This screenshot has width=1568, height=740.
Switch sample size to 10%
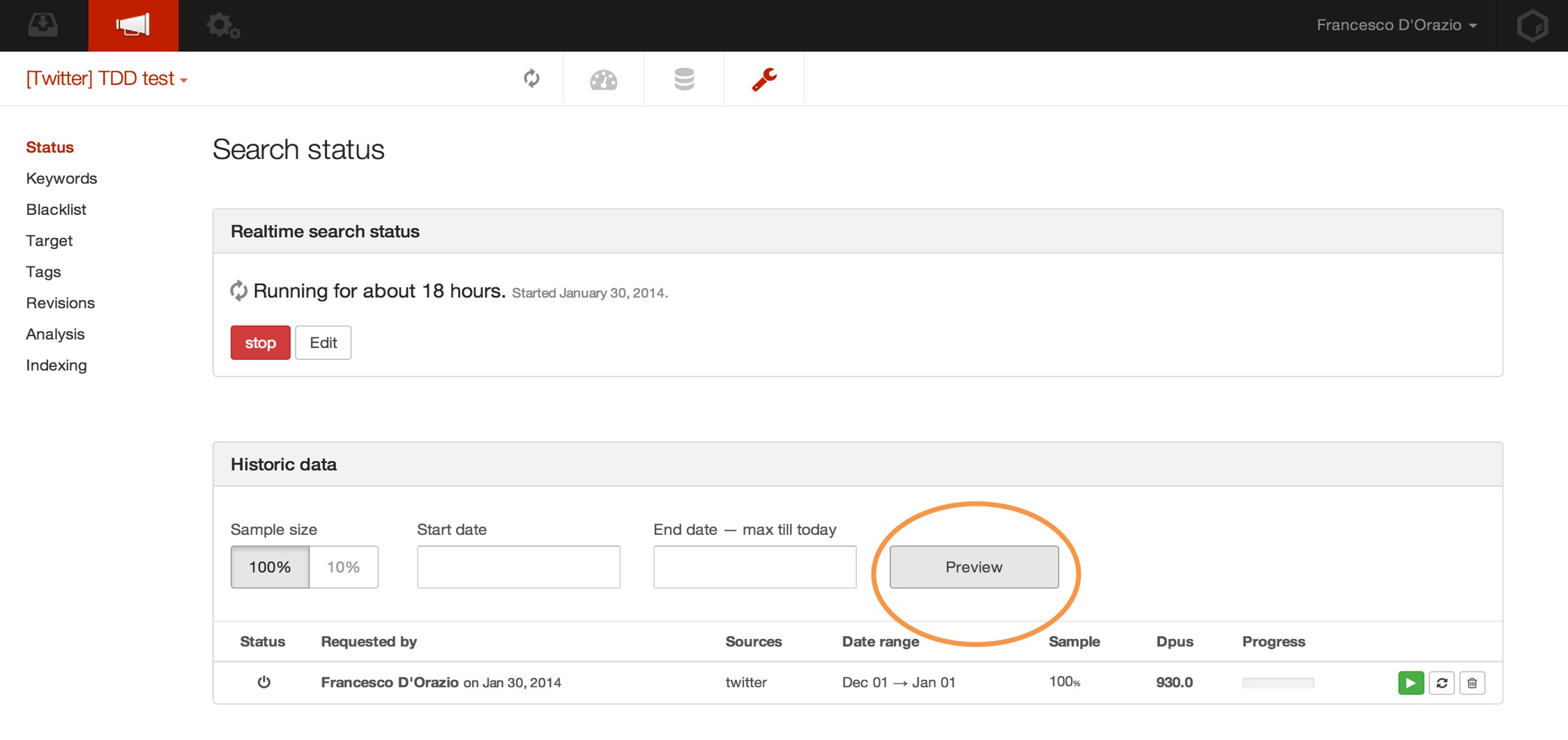click(344, 567)
